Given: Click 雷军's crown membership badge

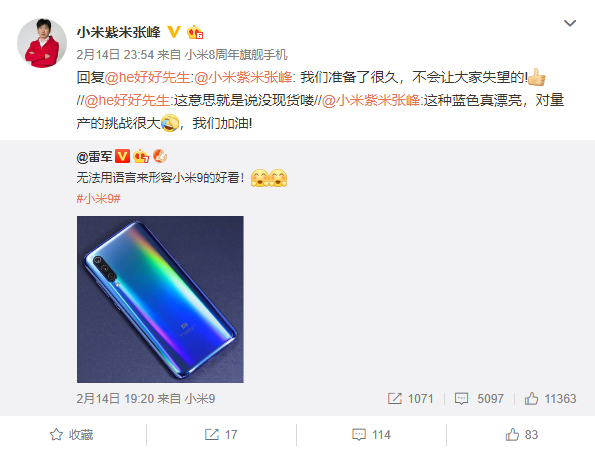Looking at the screenshot, I should point(141,156).
